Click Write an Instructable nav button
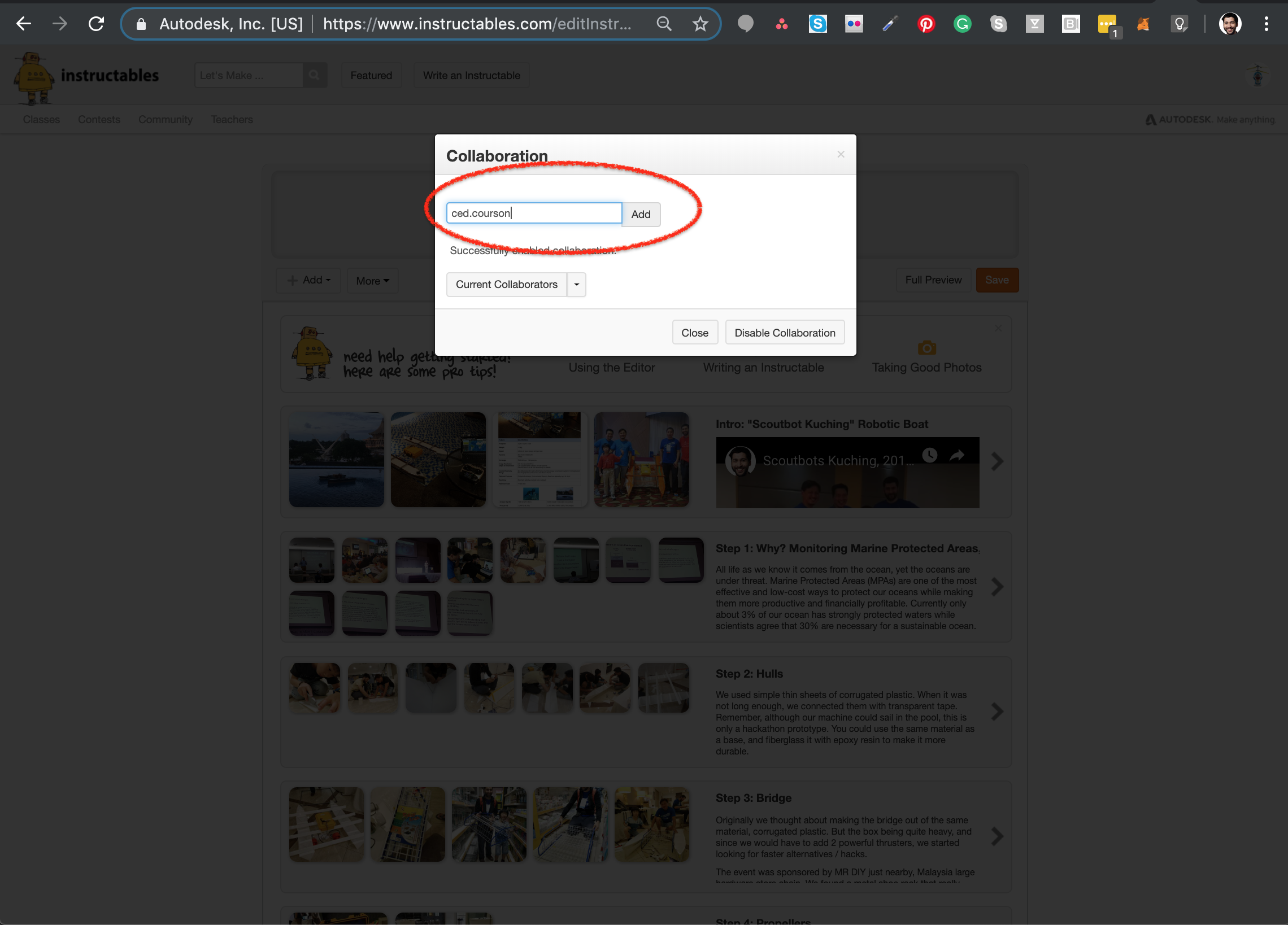 471,76
